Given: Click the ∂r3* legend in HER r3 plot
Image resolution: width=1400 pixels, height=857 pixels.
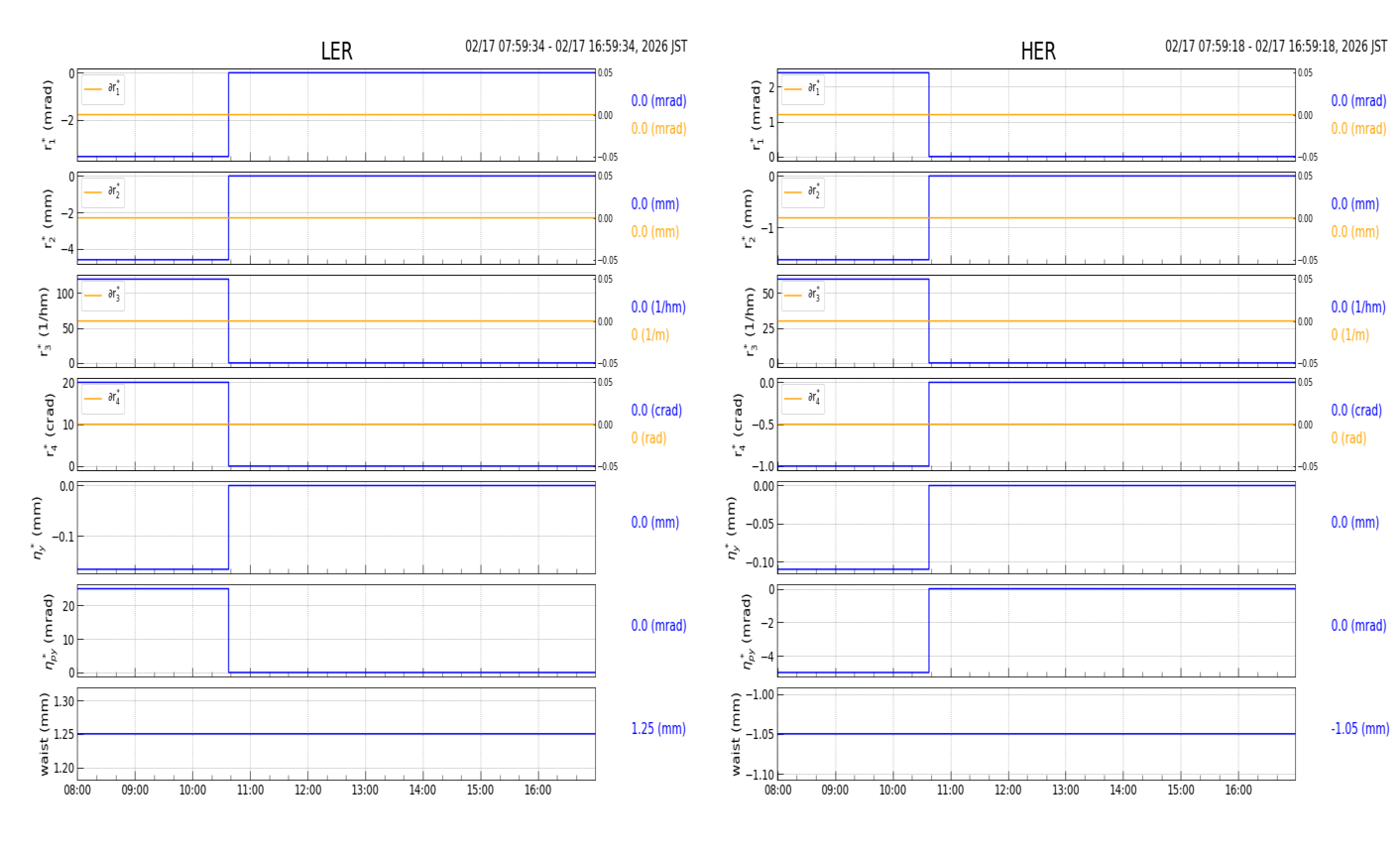Looking at the screenshot, I should 802,296.
